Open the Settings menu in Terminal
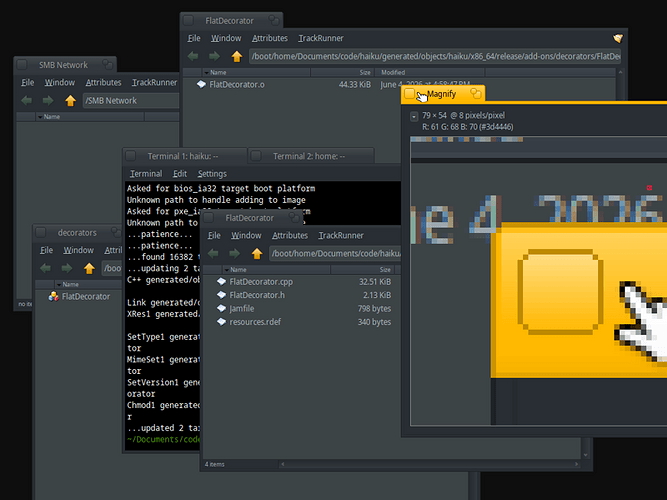667x500 pixels. click(x=212, y=174)
